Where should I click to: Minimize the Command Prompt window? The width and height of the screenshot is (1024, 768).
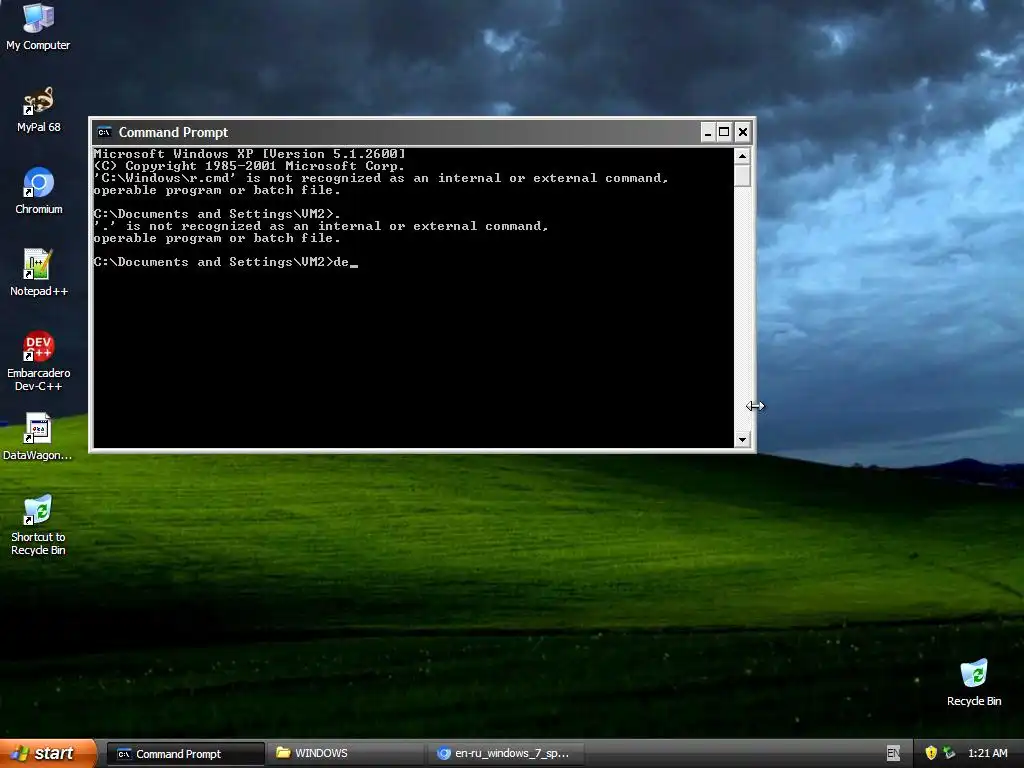click(708, 133)
